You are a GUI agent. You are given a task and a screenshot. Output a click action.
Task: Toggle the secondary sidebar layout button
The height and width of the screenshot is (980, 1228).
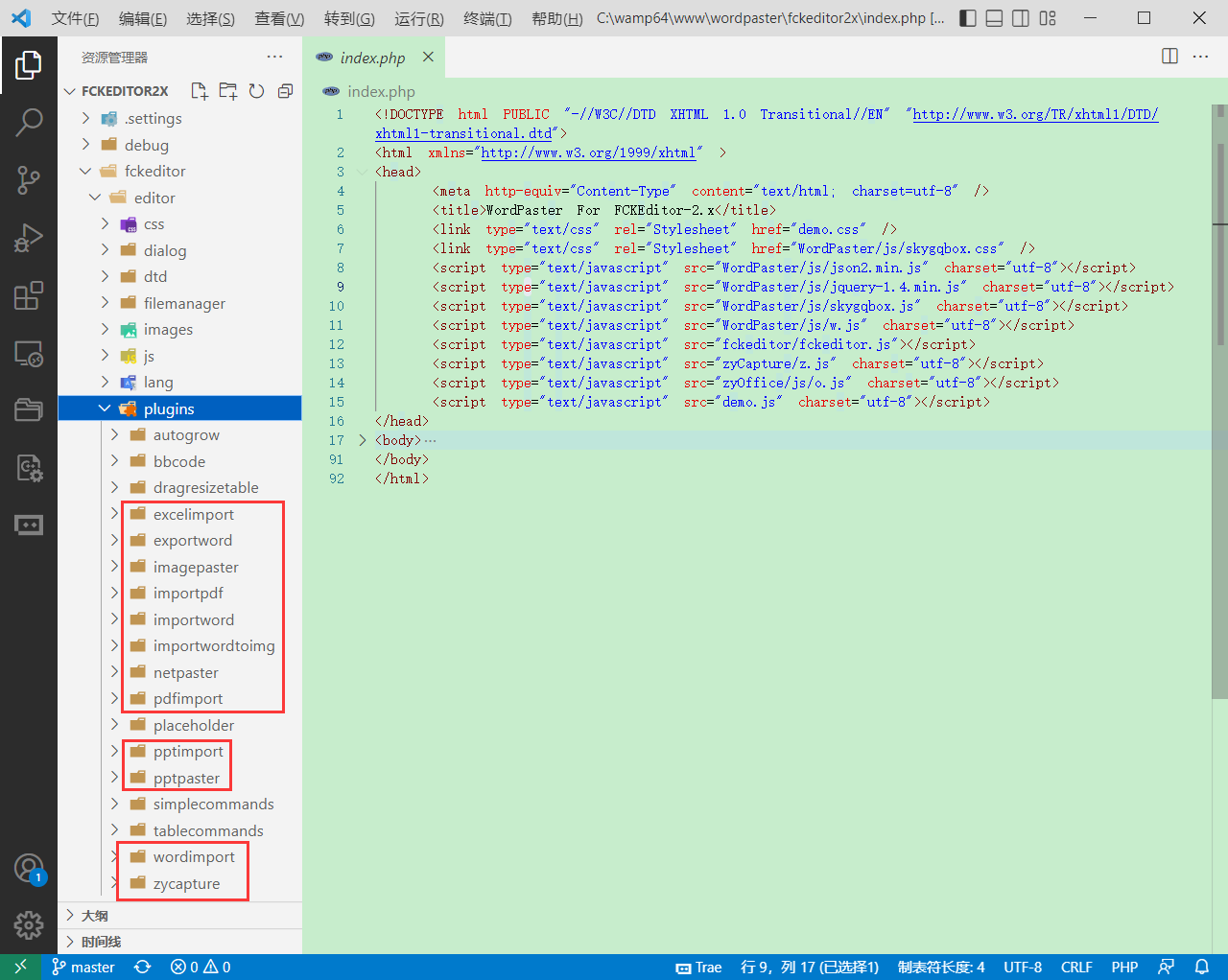1021,18
